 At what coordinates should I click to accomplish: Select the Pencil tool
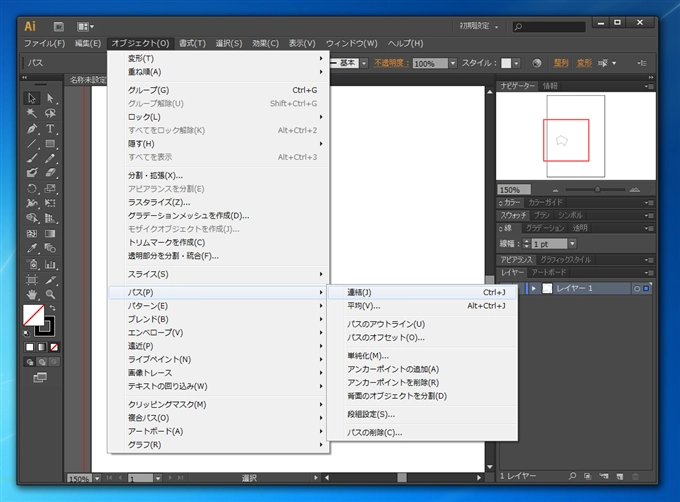pyautogui.click(x=50, y=158)
